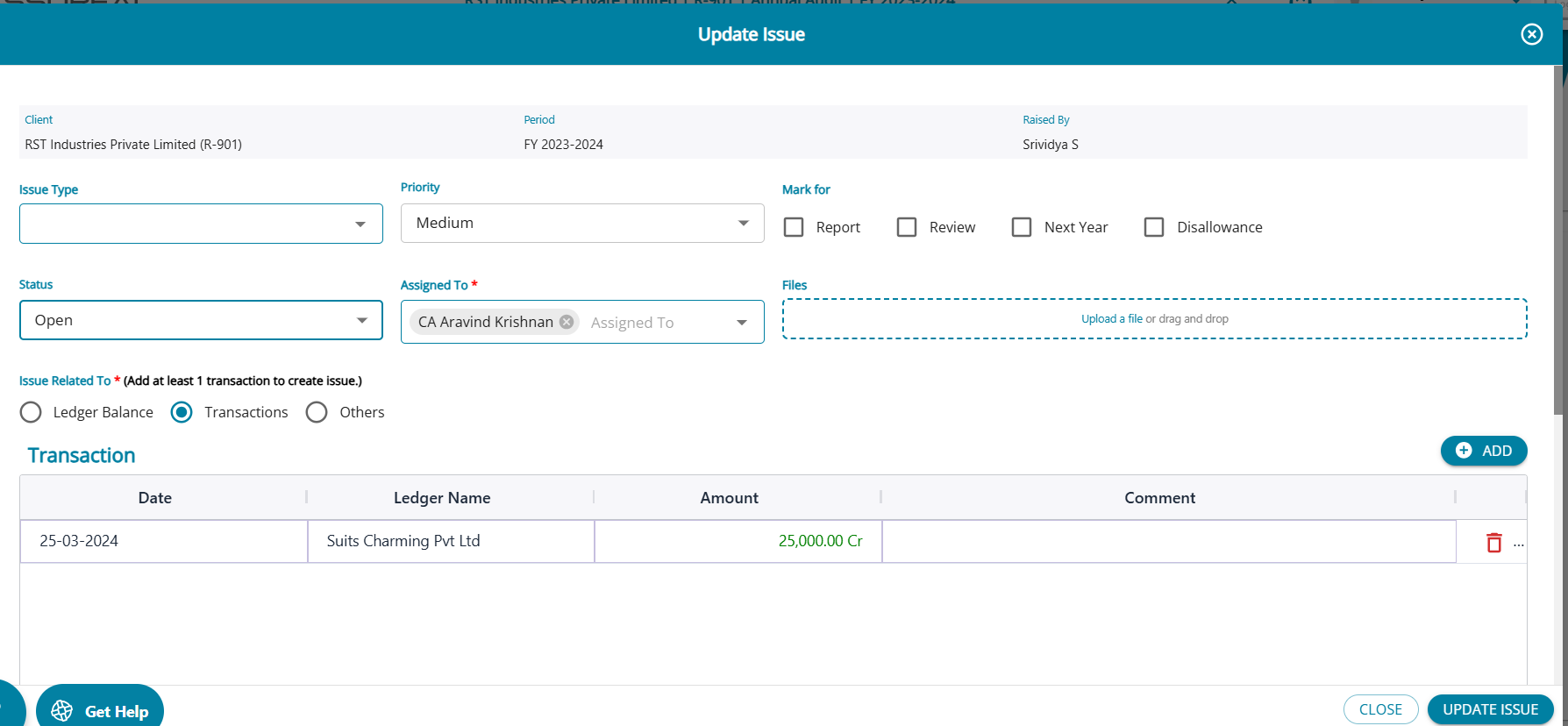This screenshot has height=726, width=1568.
Task: Click the Comment field in transaction row
Action: pos(1168,541)
